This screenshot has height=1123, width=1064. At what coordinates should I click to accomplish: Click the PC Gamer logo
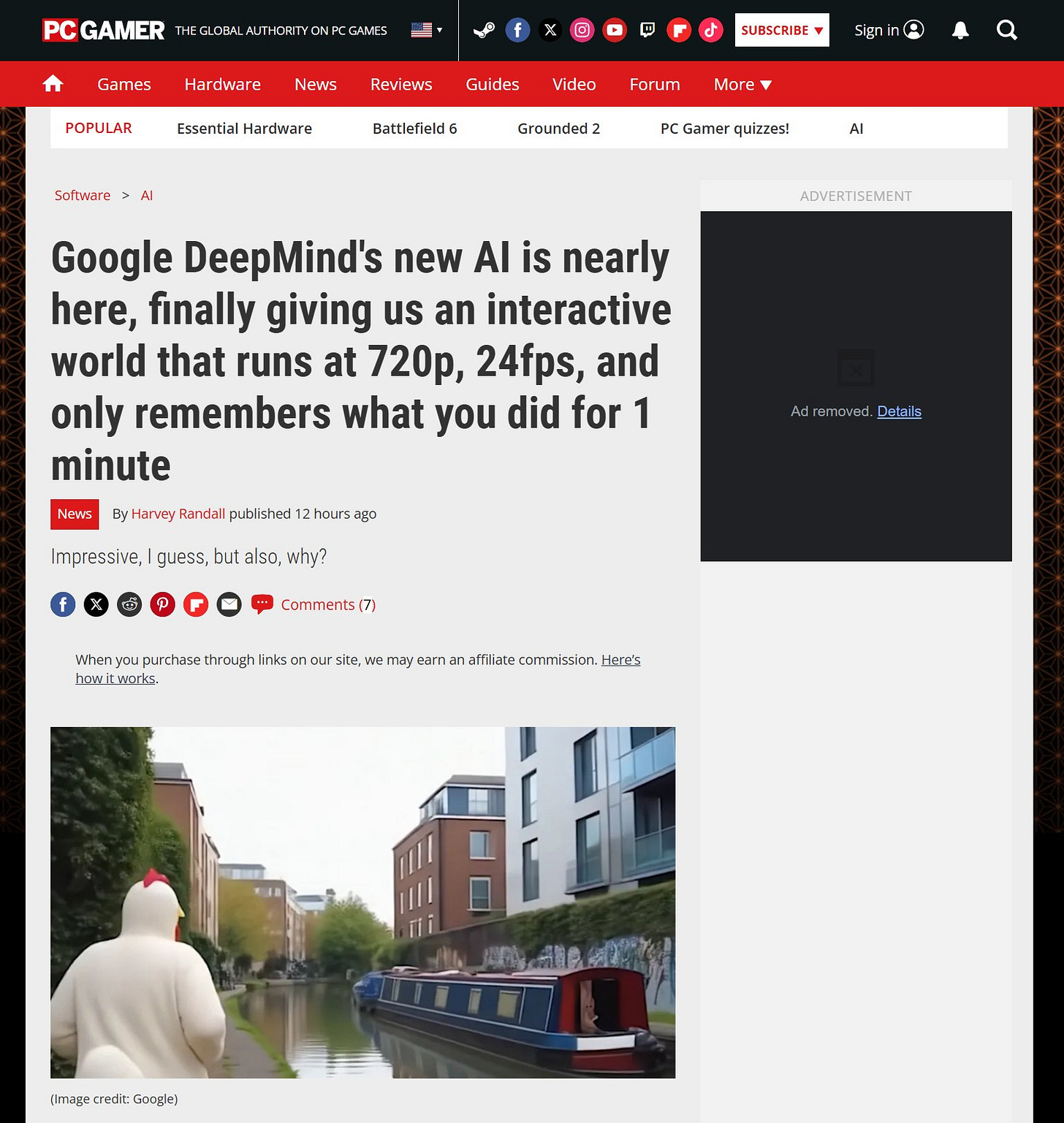(x=103, y=30)
